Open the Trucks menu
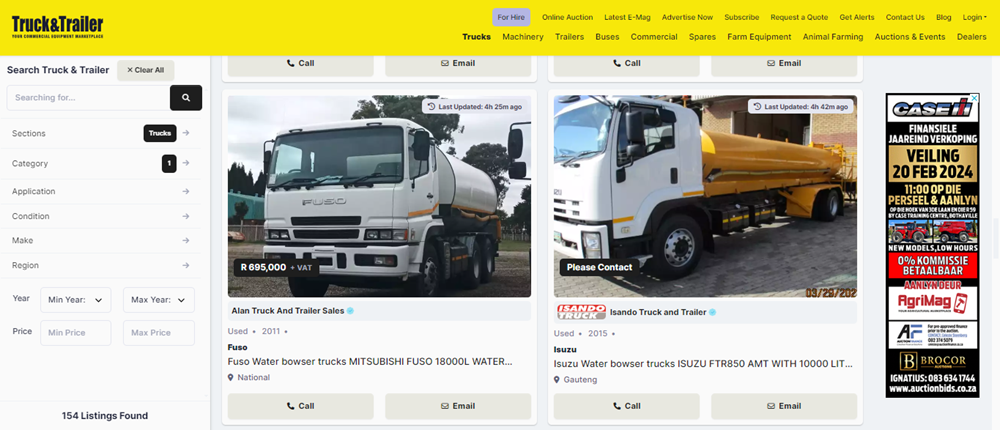 tap(476, 36)
